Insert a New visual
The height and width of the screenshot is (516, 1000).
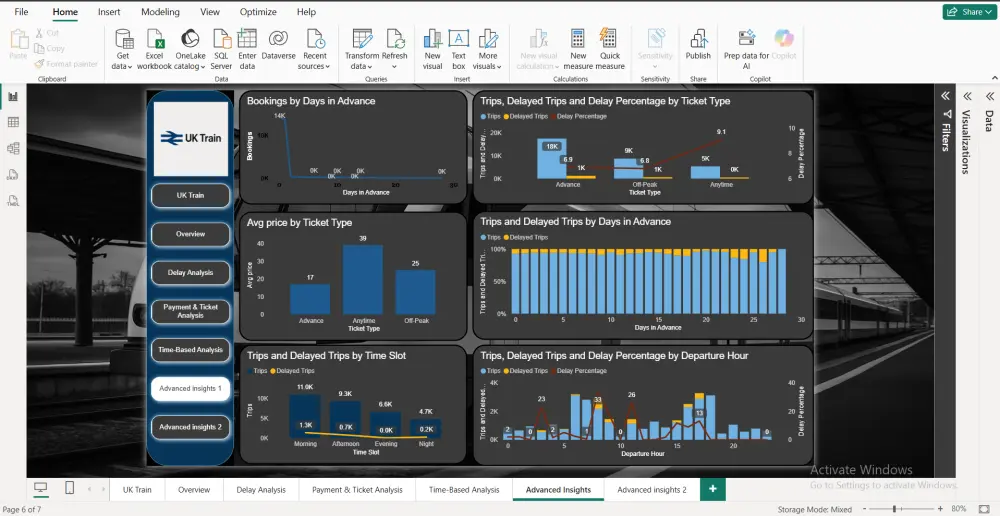(x=432, y=49)
